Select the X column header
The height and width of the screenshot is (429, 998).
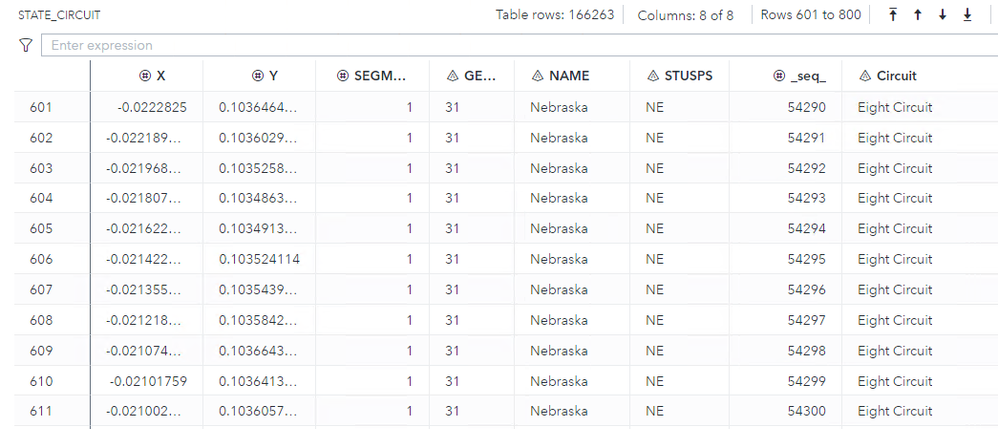pos(147,76)
